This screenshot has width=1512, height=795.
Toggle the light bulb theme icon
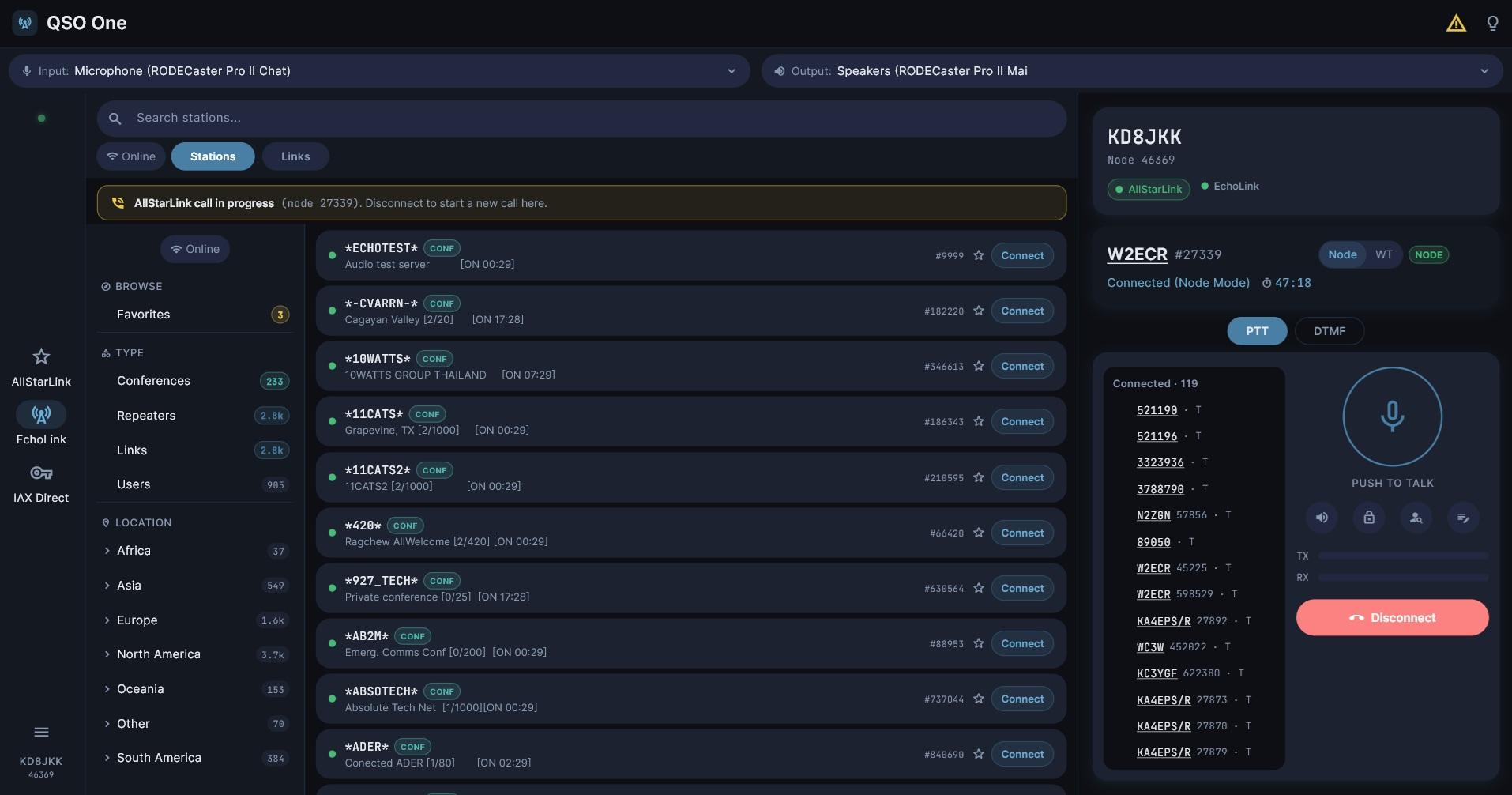[1492, 24]
